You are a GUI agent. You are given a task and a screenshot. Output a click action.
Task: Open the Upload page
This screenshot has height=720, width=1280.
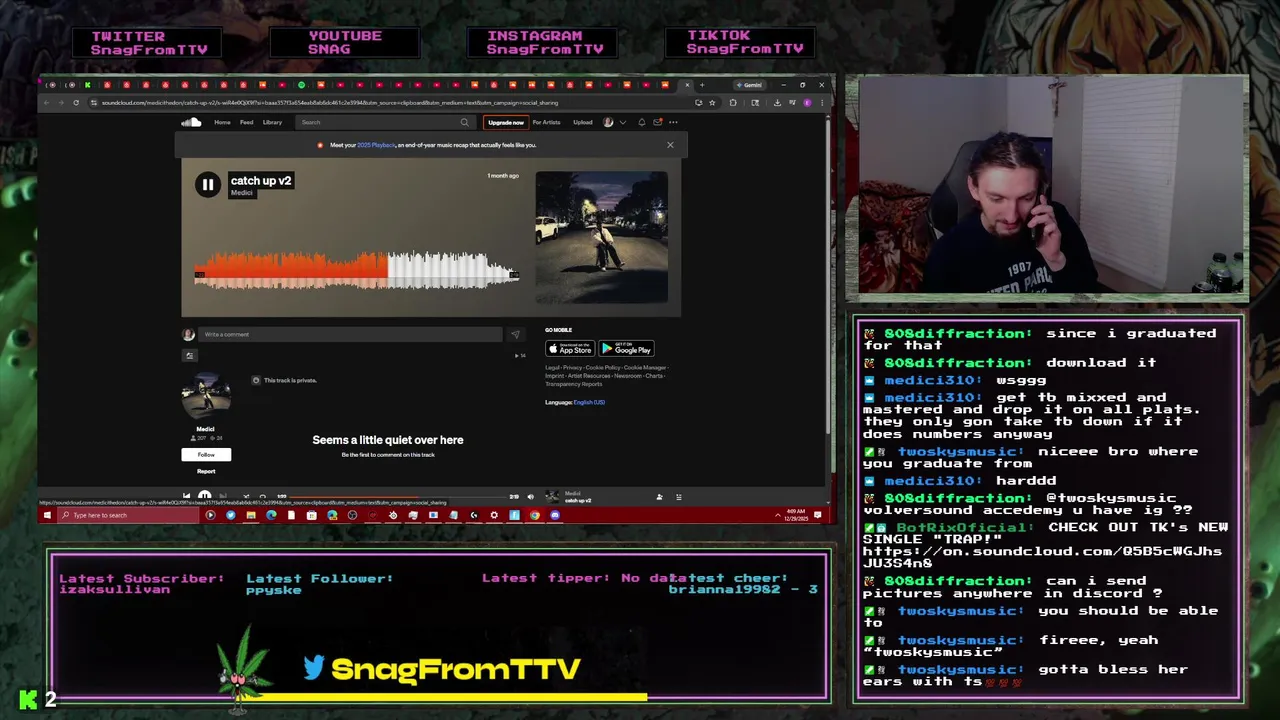pos(583,122)
